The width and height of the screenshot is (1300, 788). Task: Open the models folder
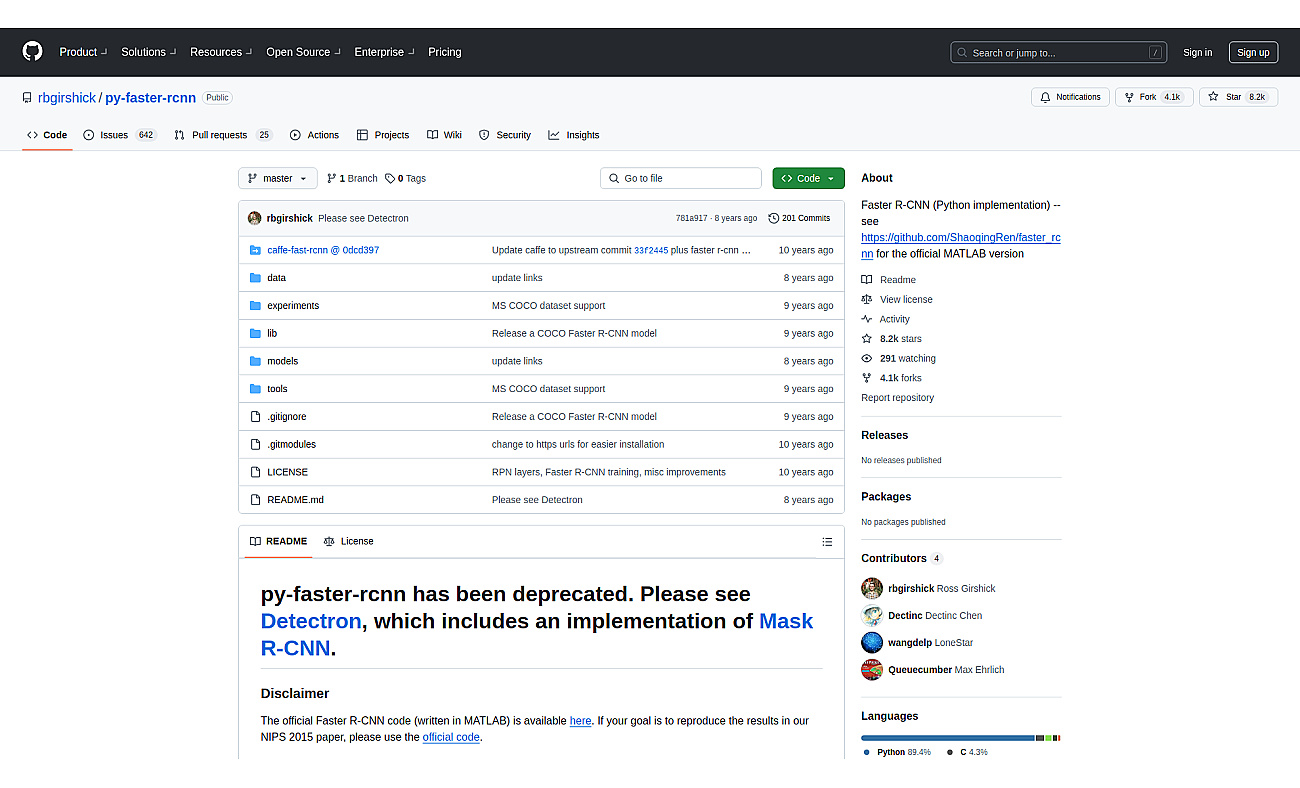point(282,361)
